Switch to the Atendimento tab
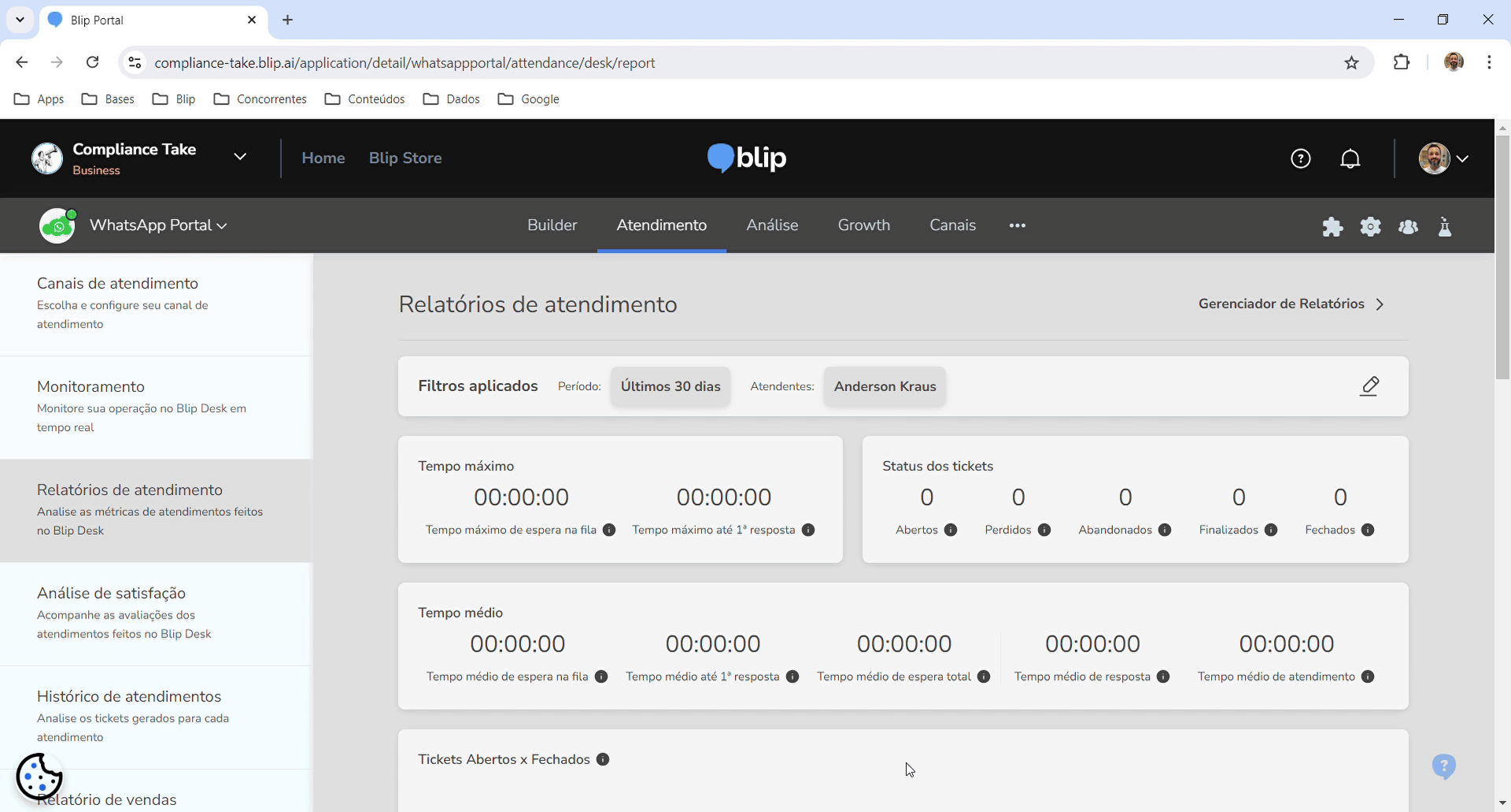1511x812 pixels. coord(661,225)
